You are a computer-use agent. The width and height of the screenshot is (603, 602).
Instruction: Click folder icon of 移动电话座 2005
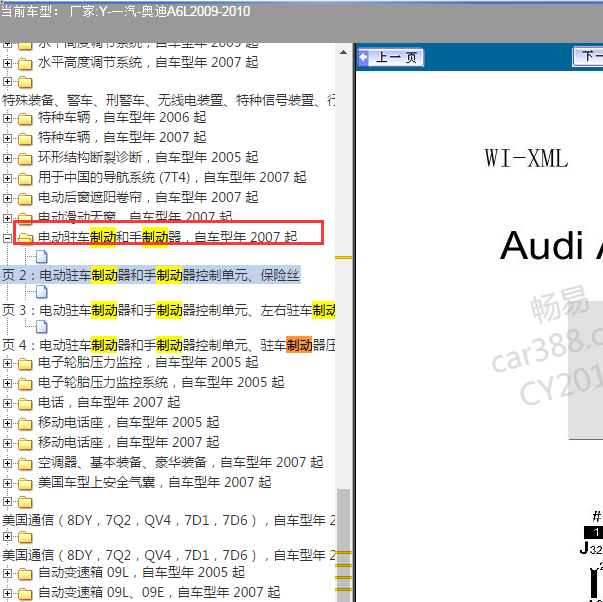point(25,423)
